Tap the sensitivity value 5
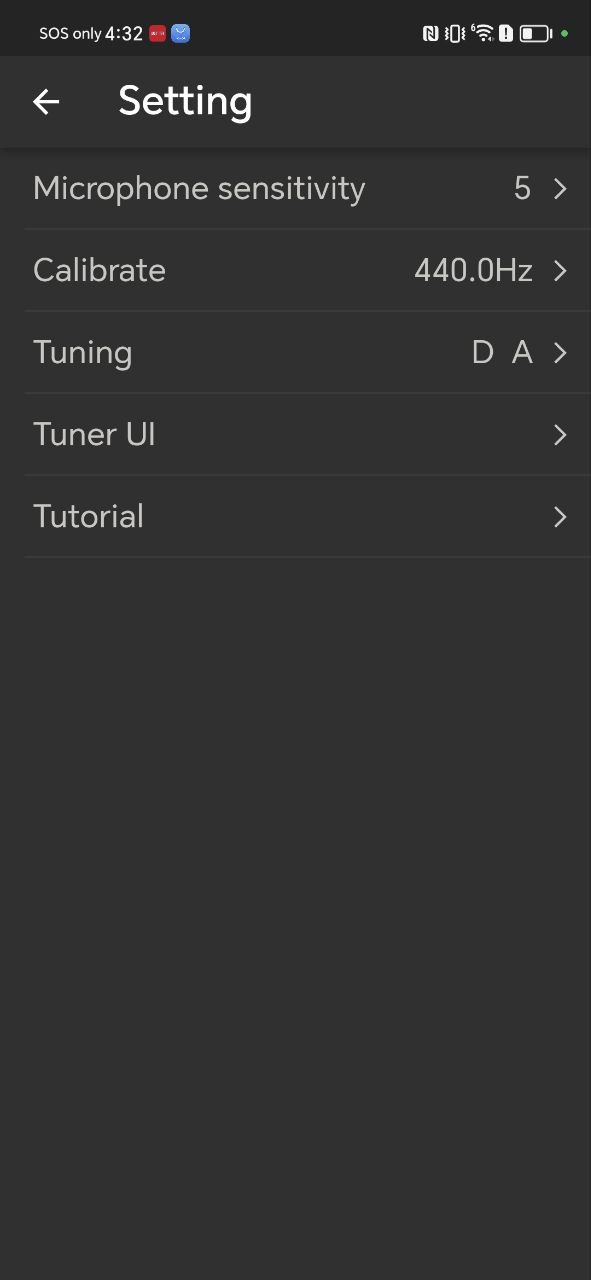Image resolution: width=591 pixels, height=1280 pixels. [522, 189]
